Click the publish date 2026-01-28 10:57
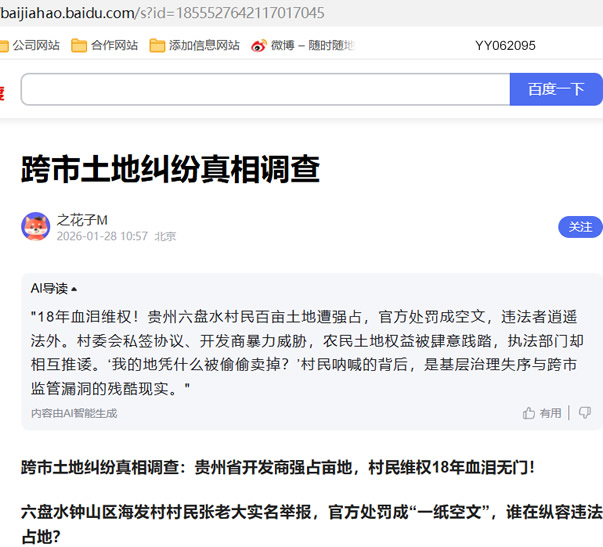The width and height of the screenshot is (603, 547). [x=102, y=237]
